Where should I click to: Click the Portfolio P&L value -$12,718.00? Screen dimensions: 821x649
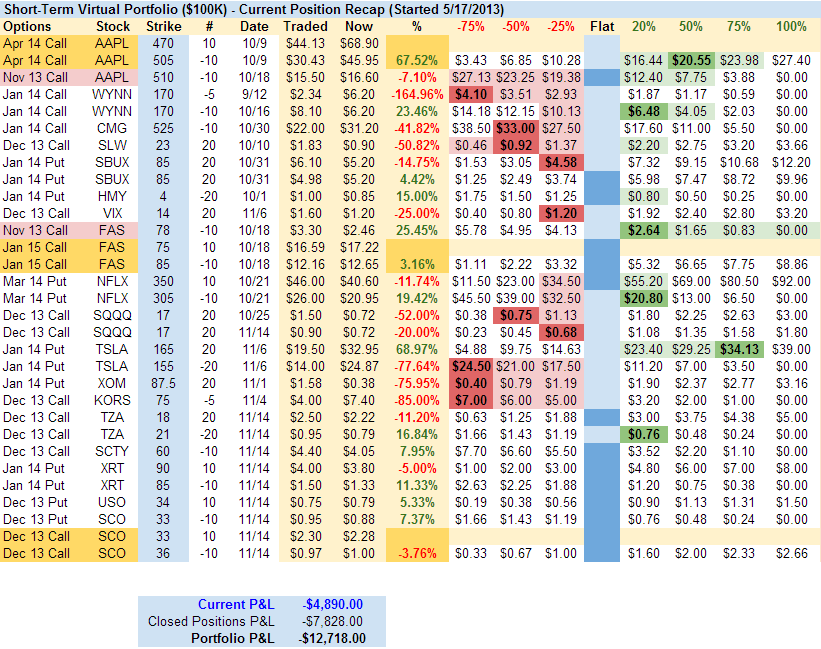332,638
